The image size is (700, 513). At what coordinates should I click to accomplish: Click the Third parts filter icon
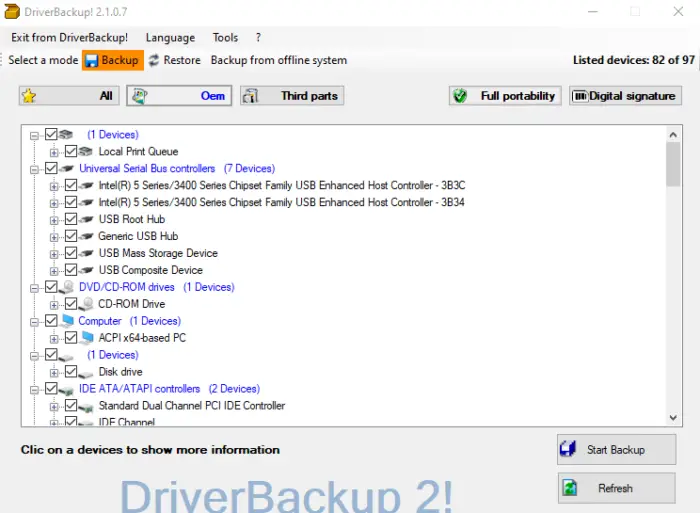[x=251, y=96]
